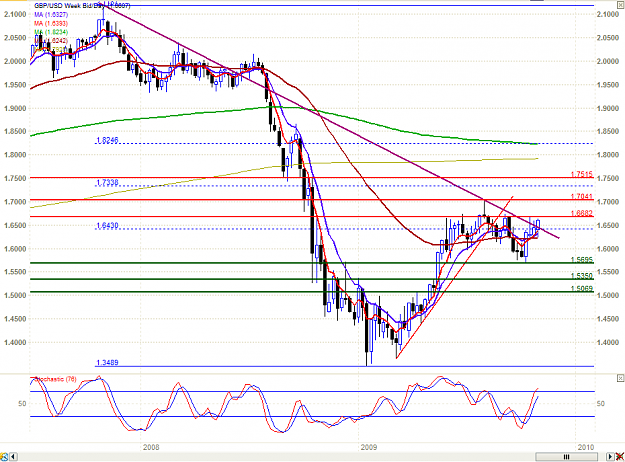Click the globe icon at bottom left
This screenshot has height=462, width=625.
(4, 456)
